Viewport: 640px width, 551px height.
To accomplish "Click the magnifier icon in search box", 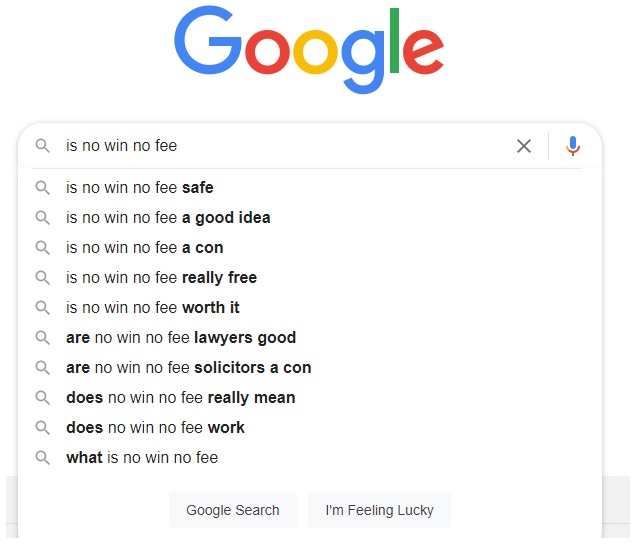I will 43,146.
